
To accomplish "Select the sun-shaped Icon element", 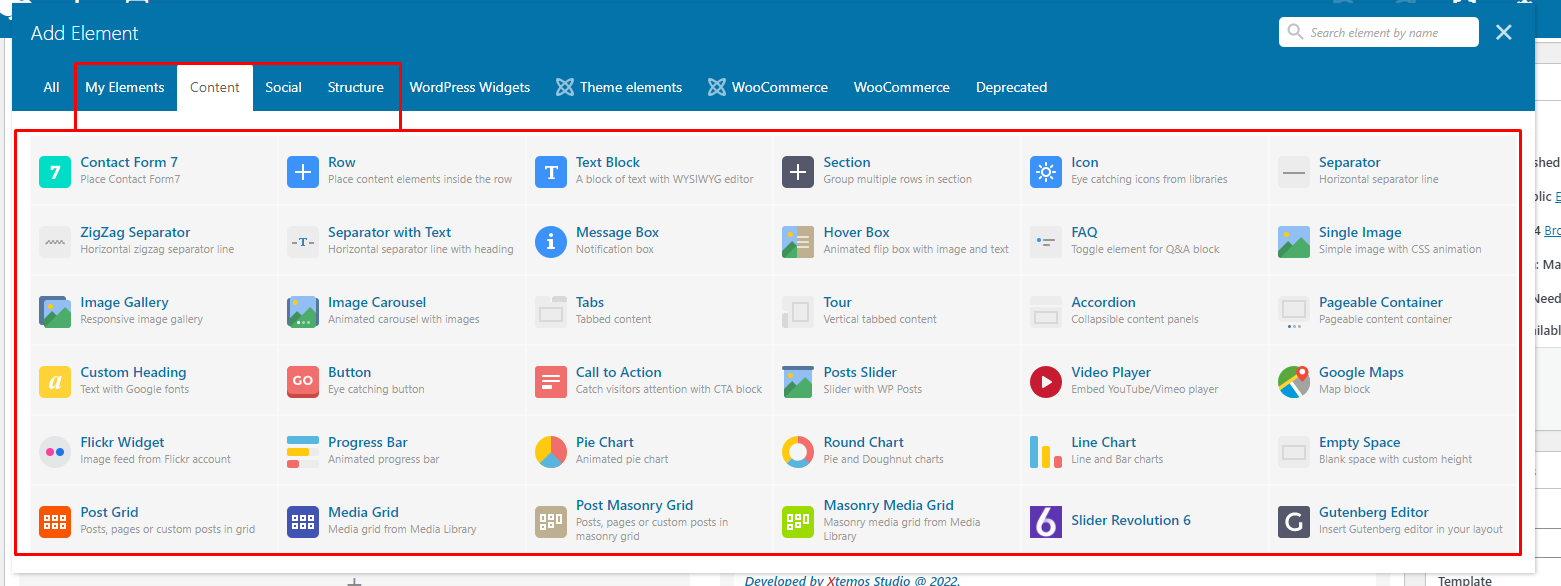I will (1046, 172).
